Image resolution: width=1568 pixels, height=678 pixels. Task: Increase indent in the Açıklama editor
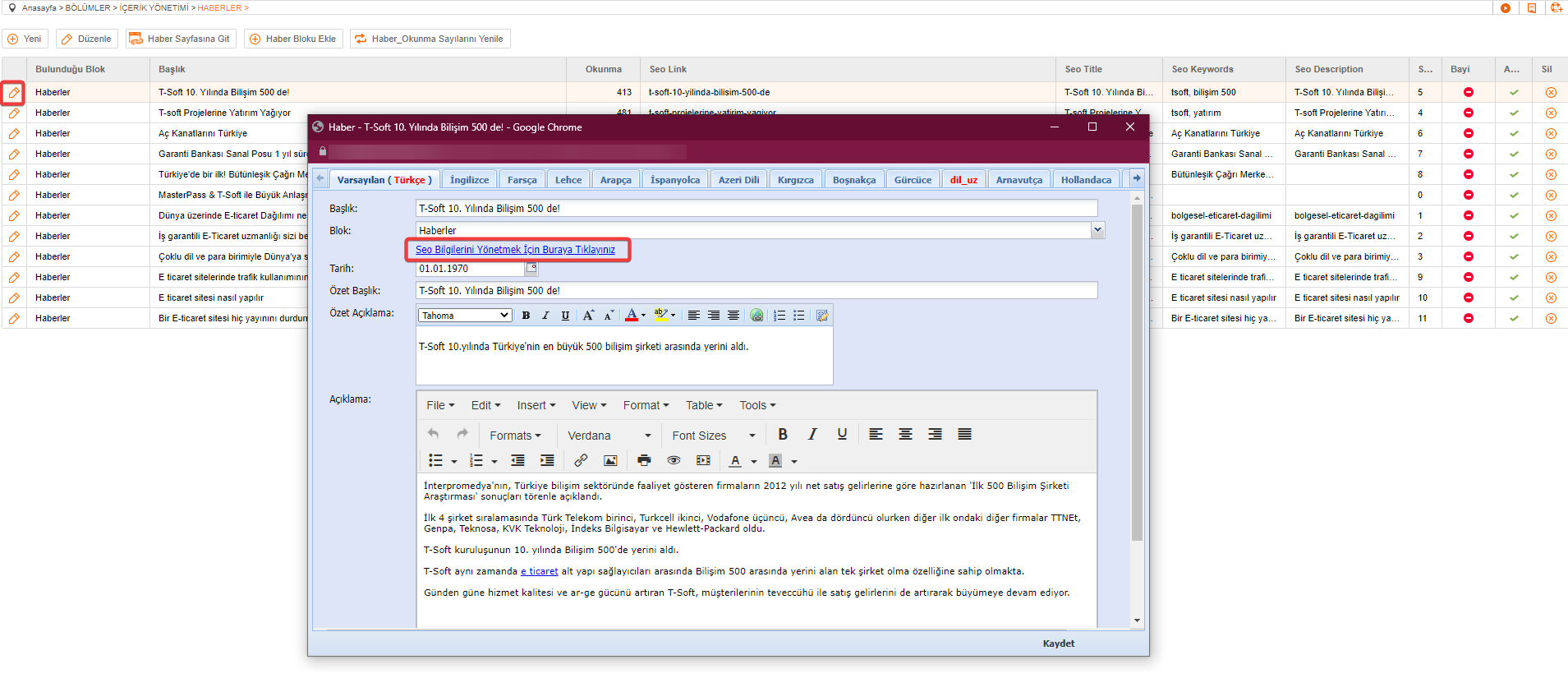click(x=547, y=460)
